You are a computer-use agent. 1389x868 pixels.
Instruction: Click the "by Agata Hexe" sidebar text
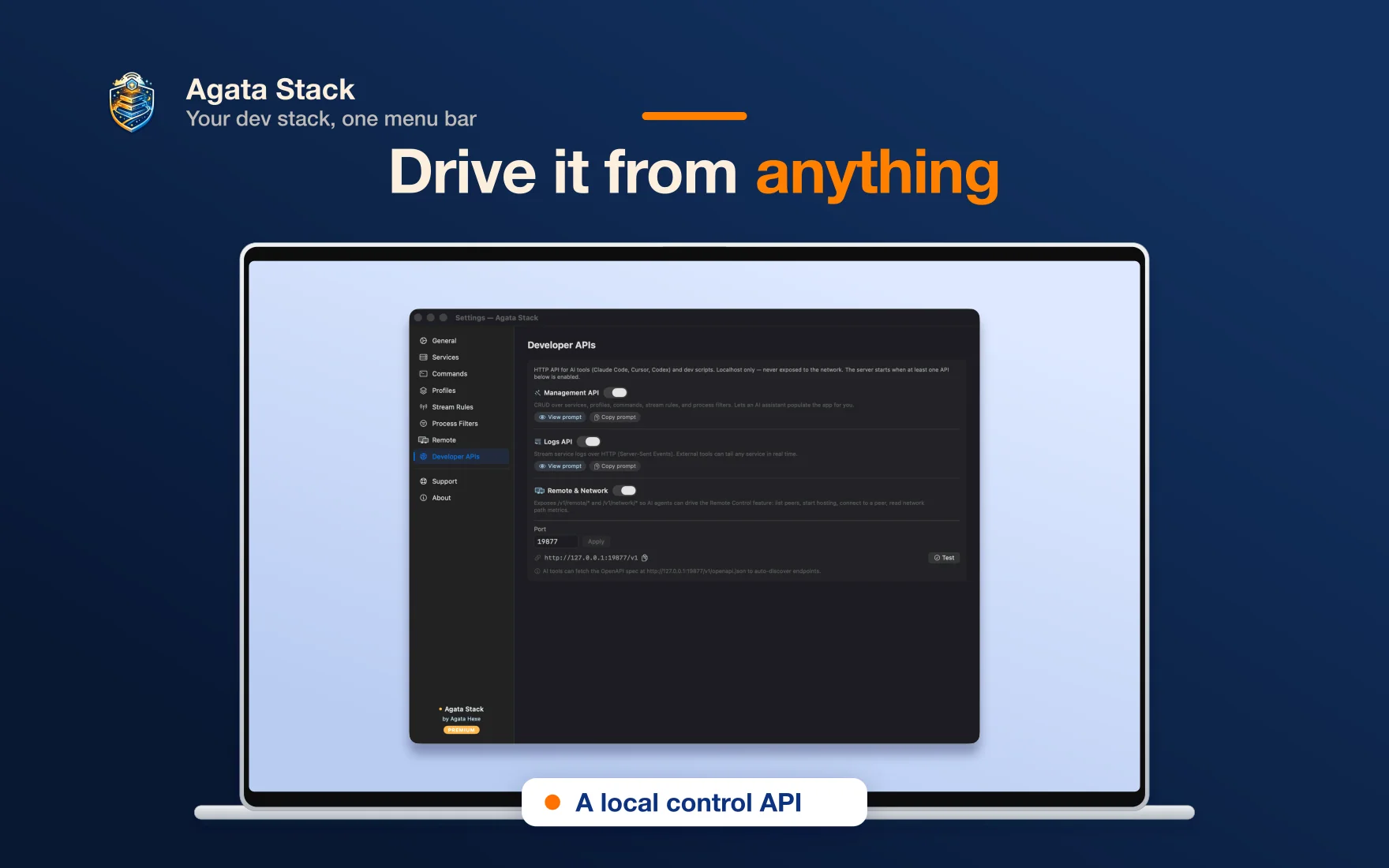pyautogui.click(x=462, y=719)
